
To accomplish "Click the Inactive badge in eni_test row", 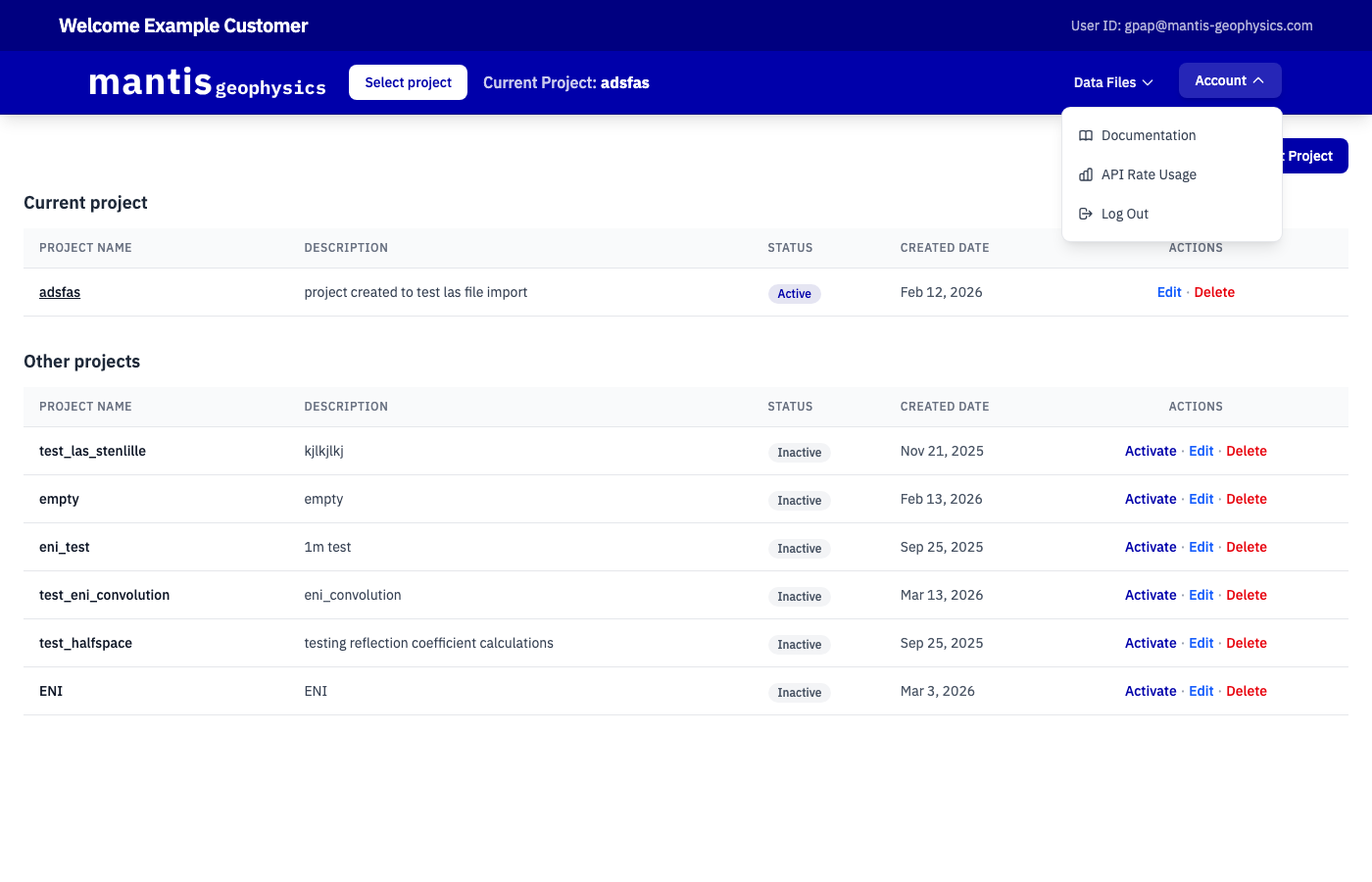I will tap(799, 549).
